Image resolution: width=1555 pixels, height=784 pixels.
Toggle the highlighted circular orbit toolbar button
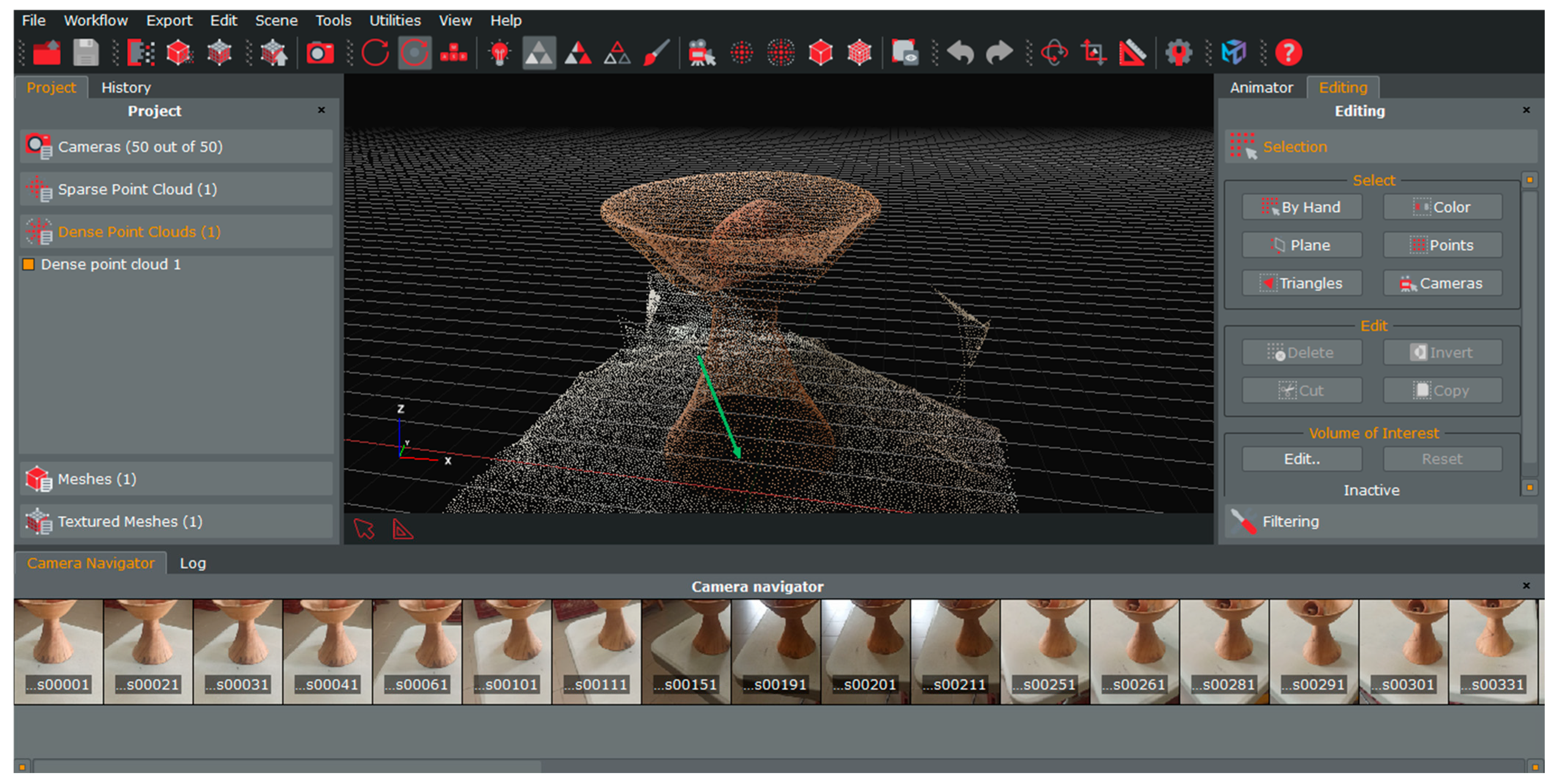[x=415, y=53]
